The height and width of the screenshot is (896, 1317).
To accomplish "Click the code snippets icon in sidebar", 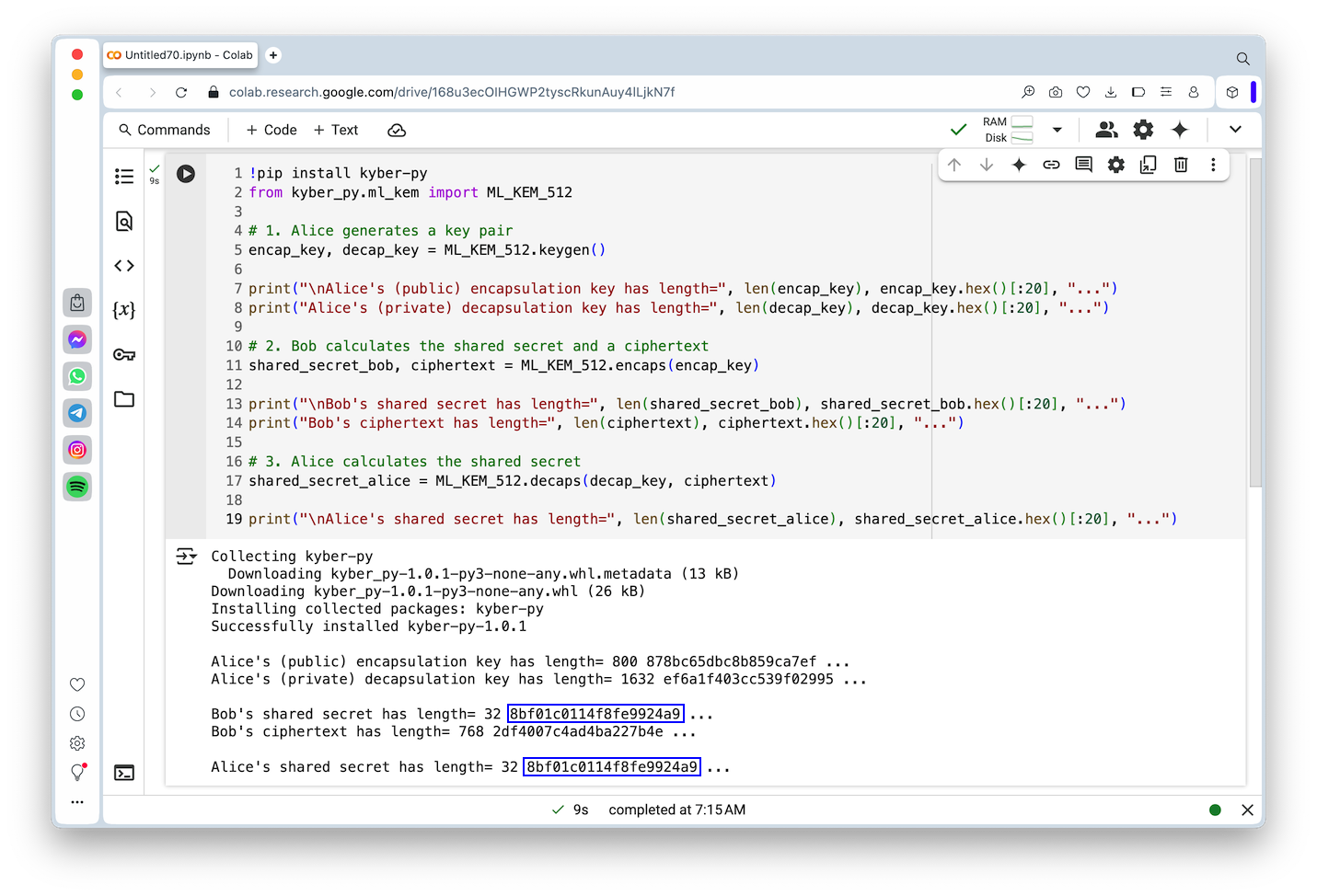I will click(x=124, y=266).
